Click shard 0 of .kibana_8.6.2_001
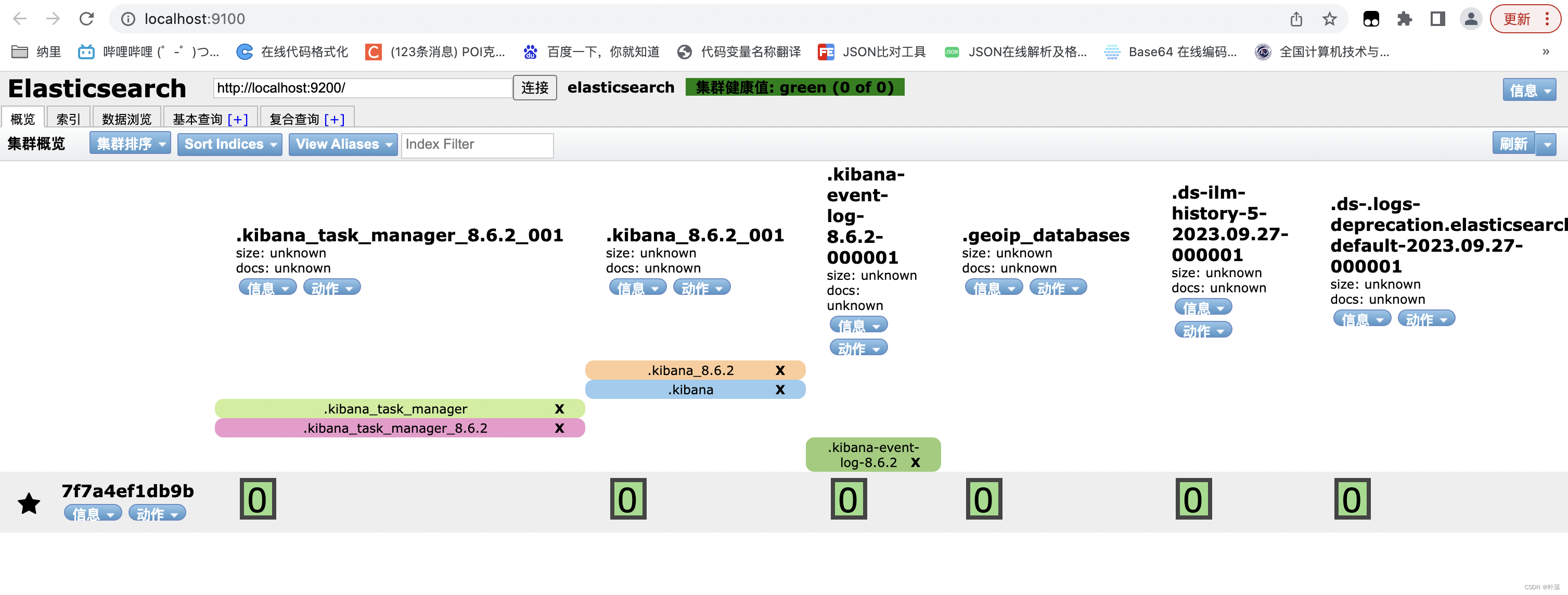The height and width of the screenshot is (595, 1568). (x=627, y=499)
